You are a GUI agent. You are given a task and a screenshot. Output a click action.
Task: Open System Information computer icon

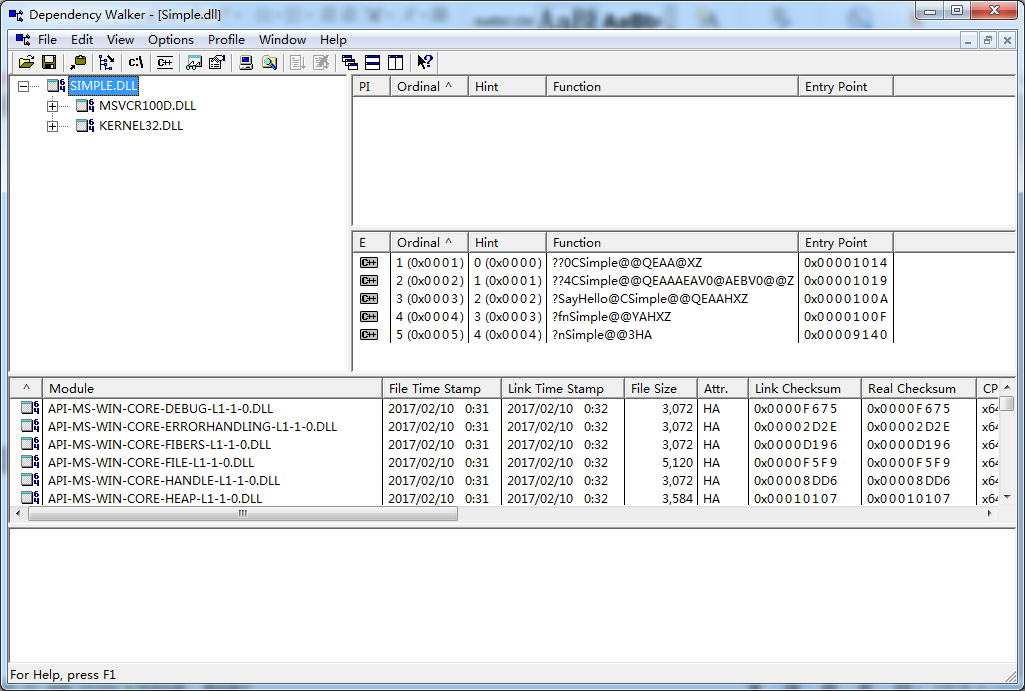coord(246,63)
